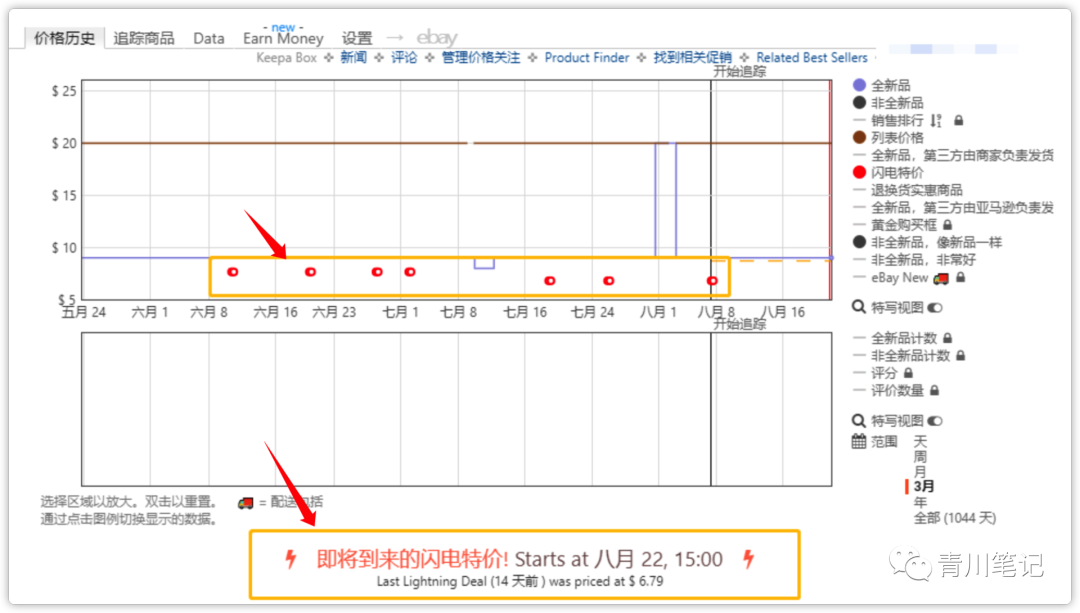Click the lock icon beside 全新品计数
1080x613 pixels.
(x=948, y=338)
